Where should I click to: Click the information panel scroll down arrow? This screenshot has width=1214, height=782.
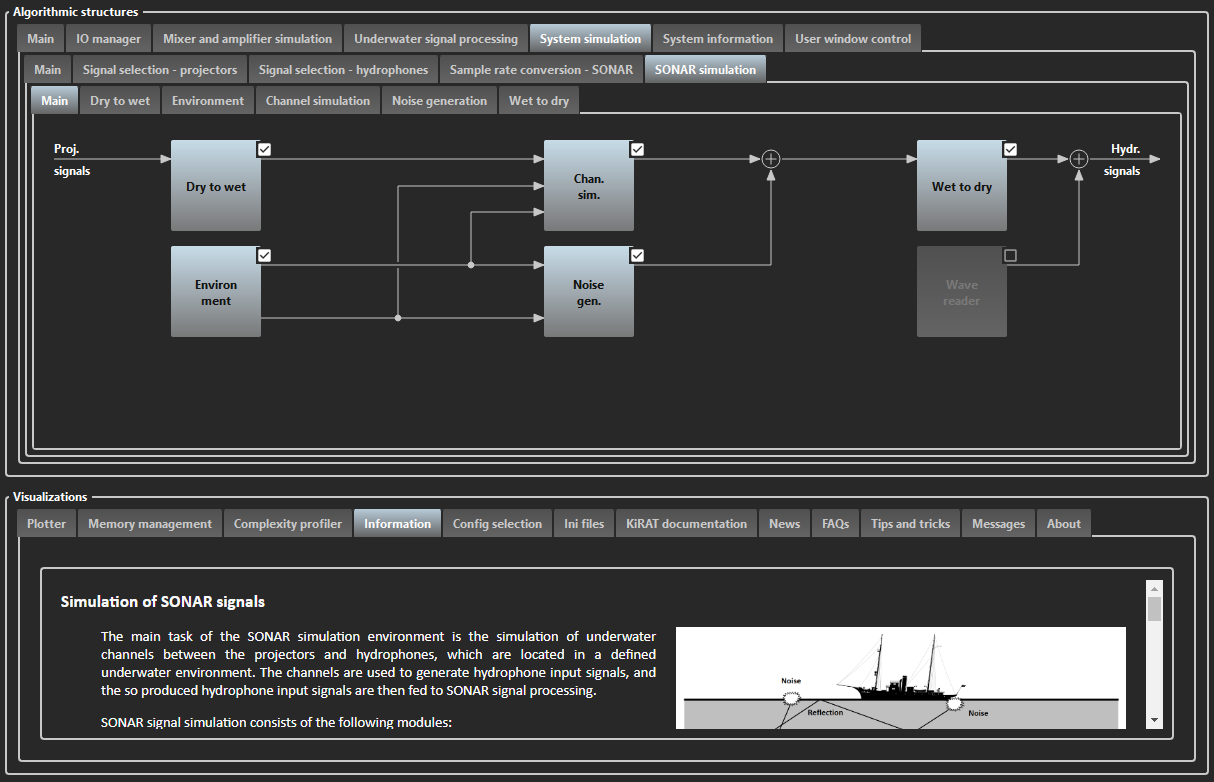tap(1154, 720)
